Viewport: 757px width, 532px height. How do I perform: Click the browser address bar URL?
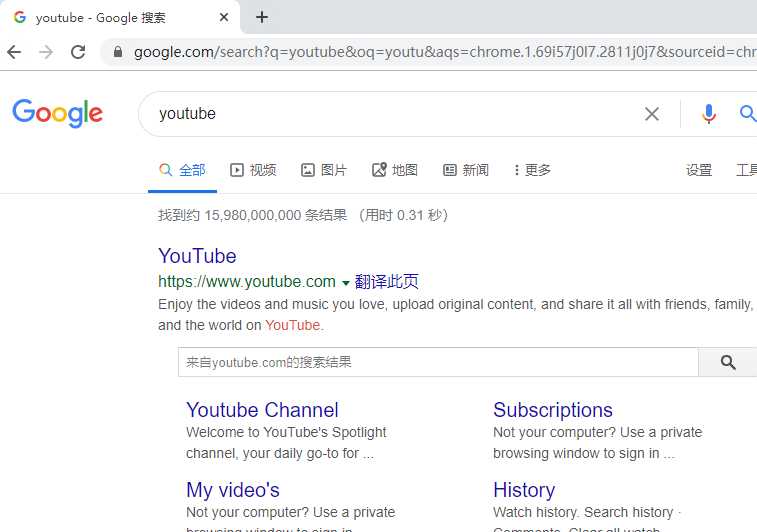coord(444,52)
